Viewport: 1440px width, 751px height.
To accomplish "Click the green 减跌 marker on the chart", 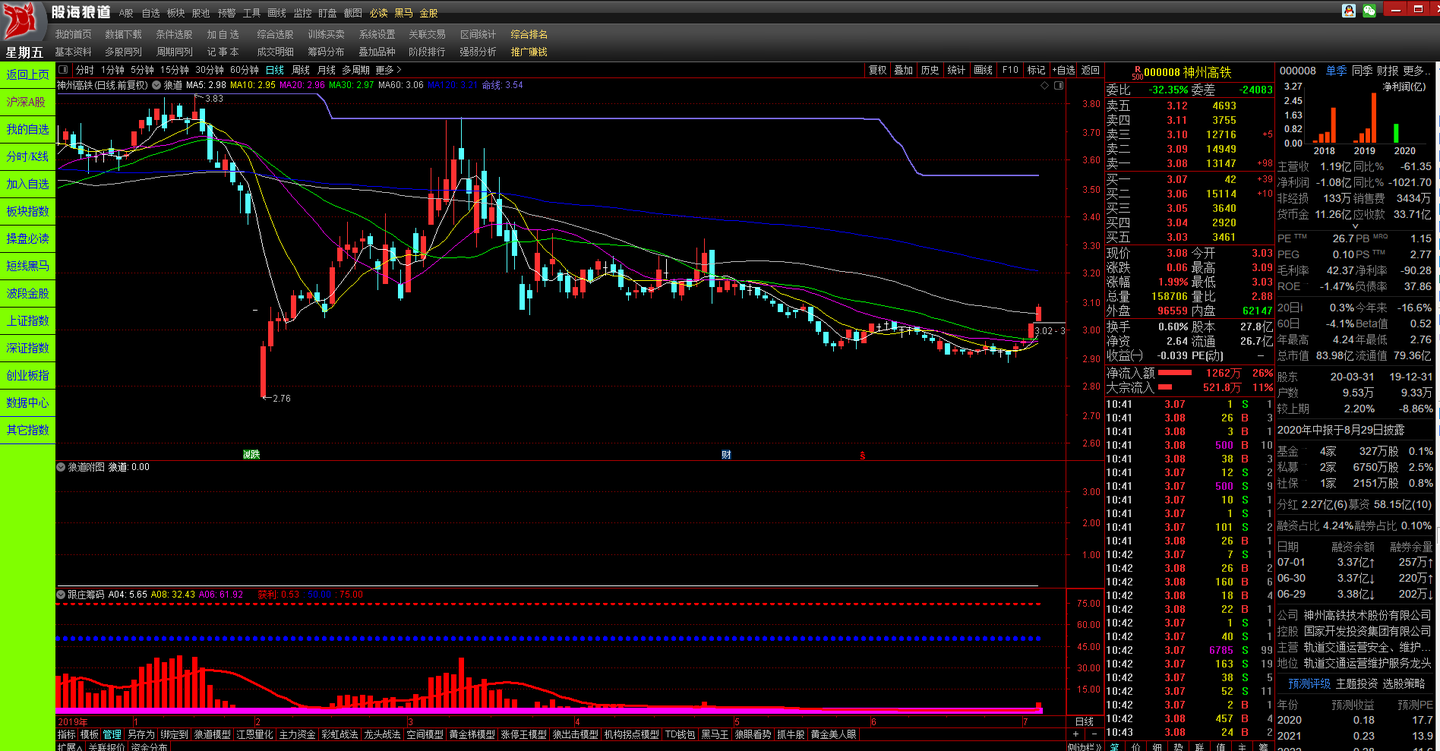I will (251, 454).
